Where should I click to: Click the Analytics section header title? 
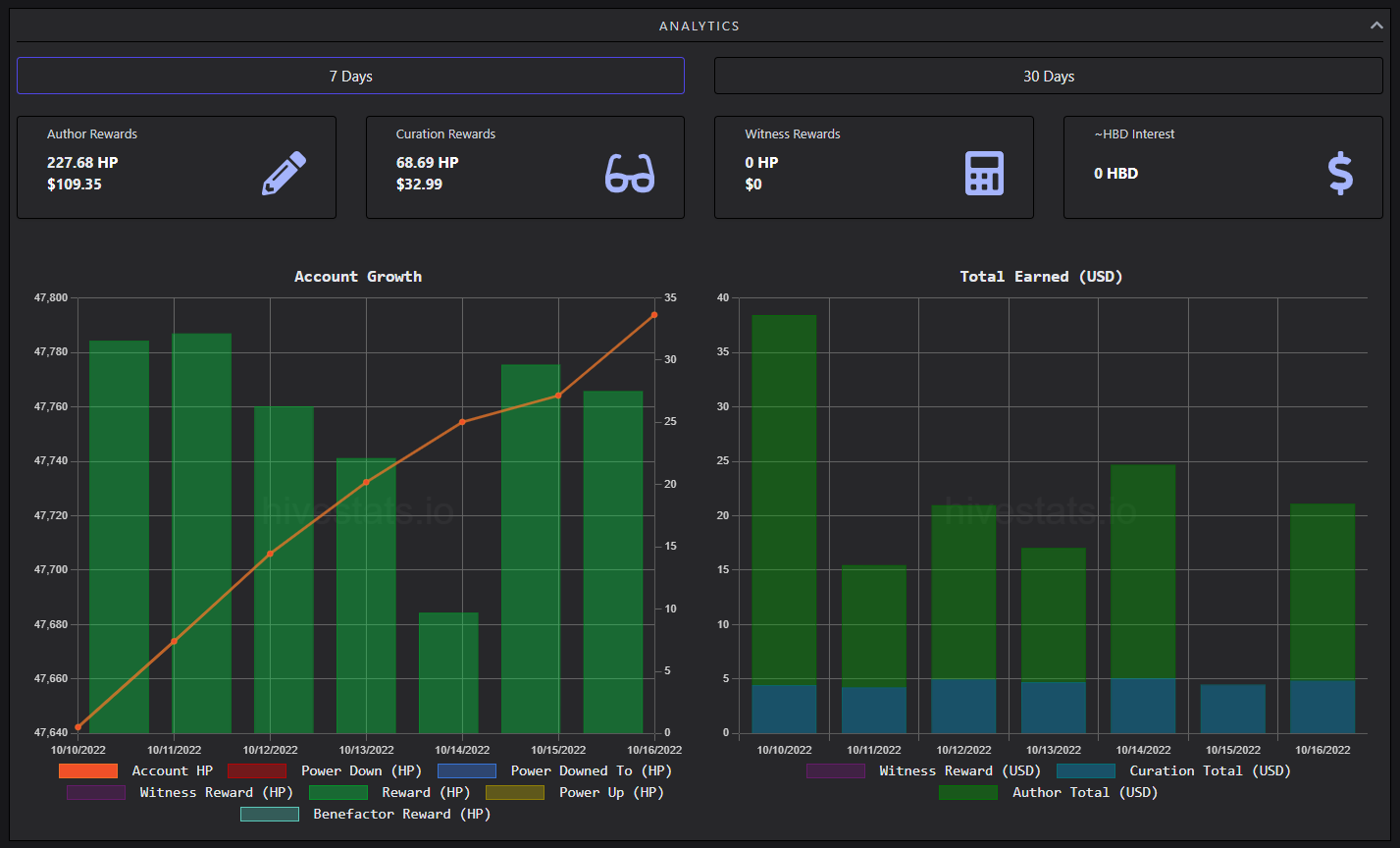(x=700, y=26)
